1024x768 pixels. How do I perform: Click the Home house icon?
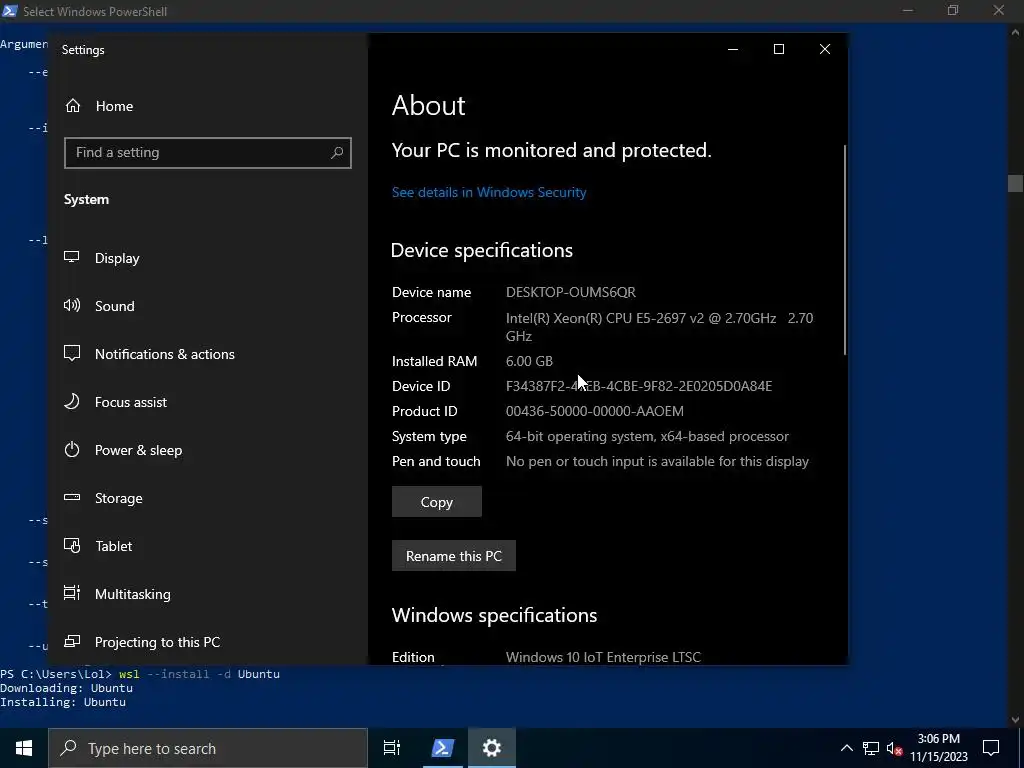73,105
